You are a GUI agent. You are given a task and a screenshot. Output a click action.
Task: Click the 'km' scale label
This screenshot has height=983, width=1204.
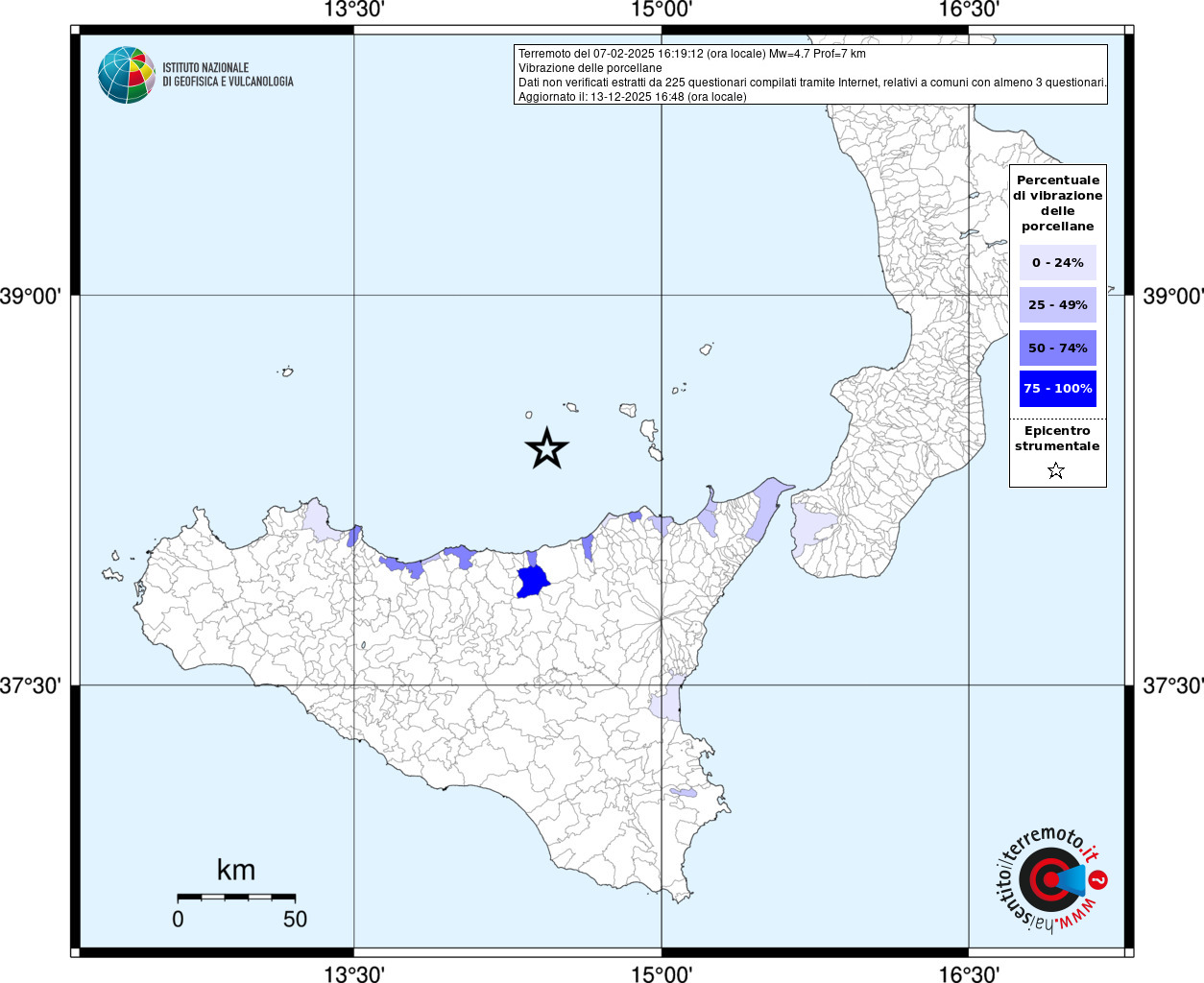(x=236, y=870)
